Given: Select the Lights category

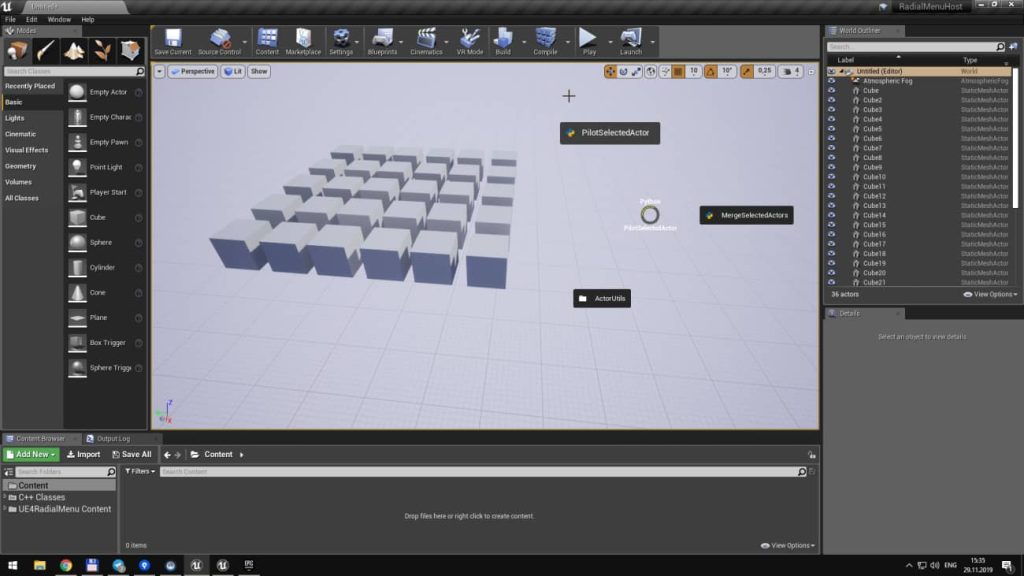Looking at the screenshot, I should click(14, 118).
